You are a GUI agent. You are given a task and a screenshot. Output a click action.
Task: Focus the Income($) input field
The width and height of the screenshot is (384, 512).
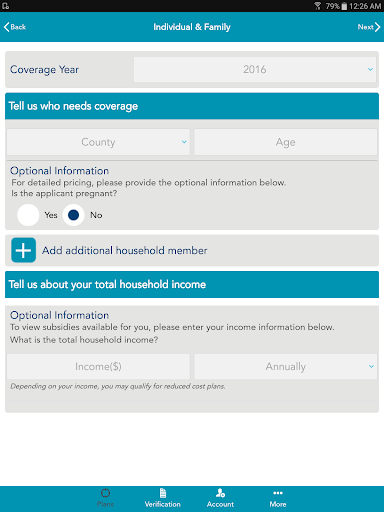pos(98,366)
